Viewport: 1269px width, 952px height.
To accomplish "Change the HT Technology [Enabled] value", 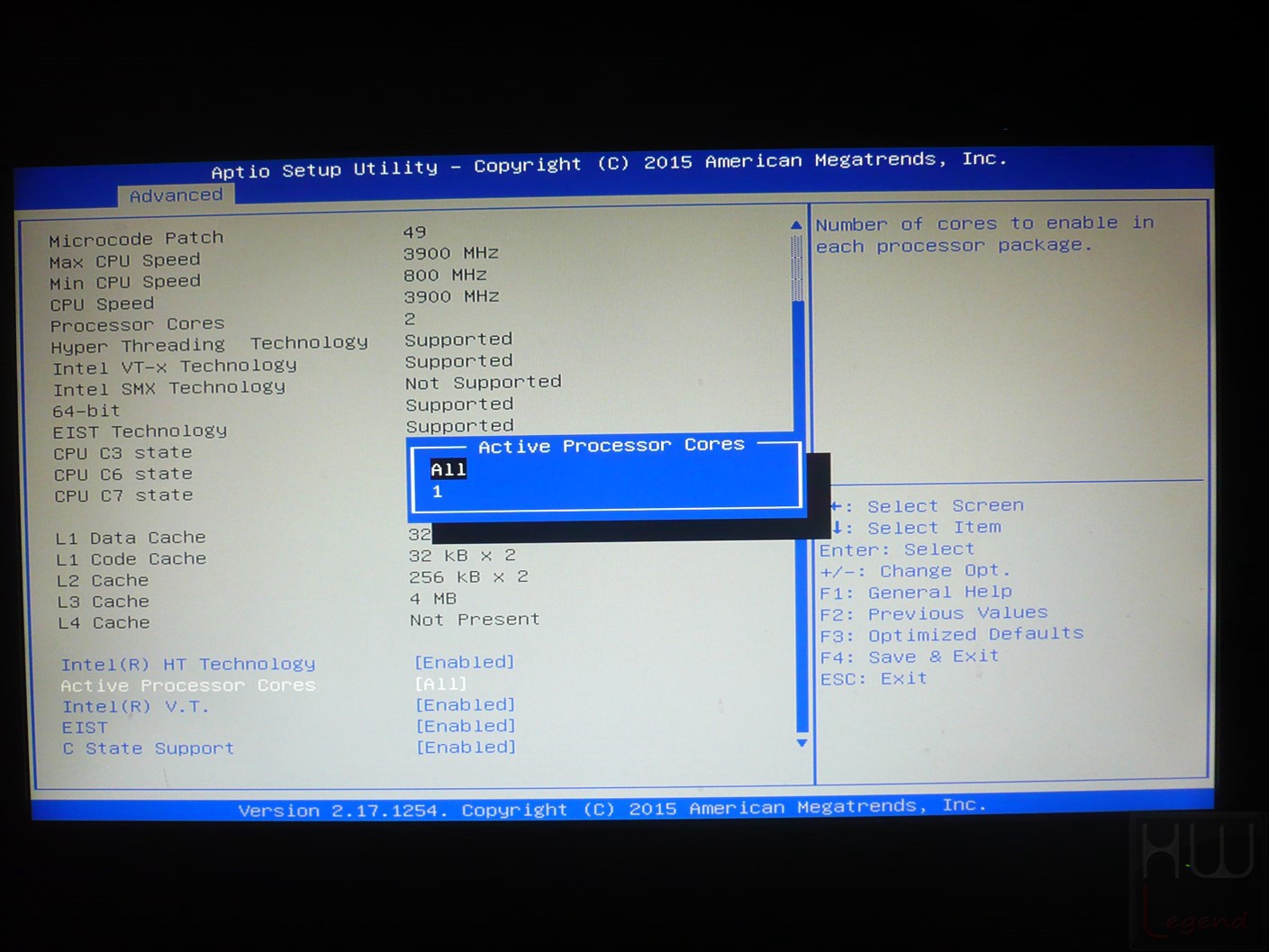I will point(465,662).
